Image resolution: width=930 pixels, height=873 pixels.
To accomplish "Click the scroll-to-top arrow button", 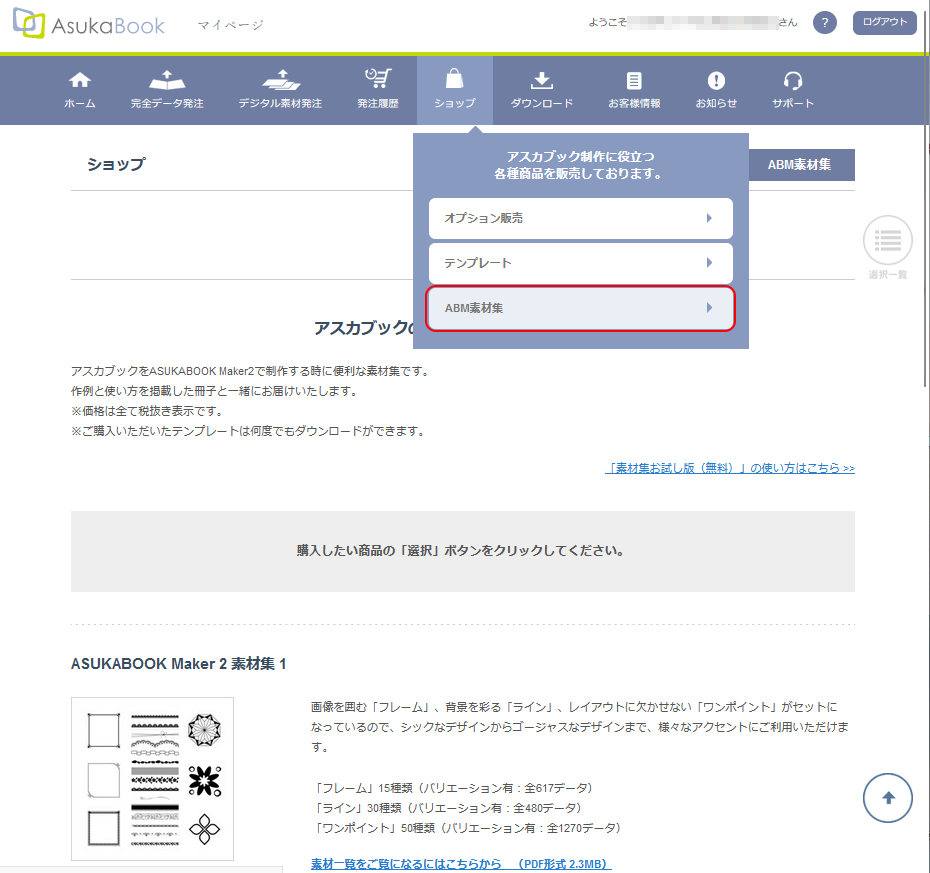I will click(887, 797).
